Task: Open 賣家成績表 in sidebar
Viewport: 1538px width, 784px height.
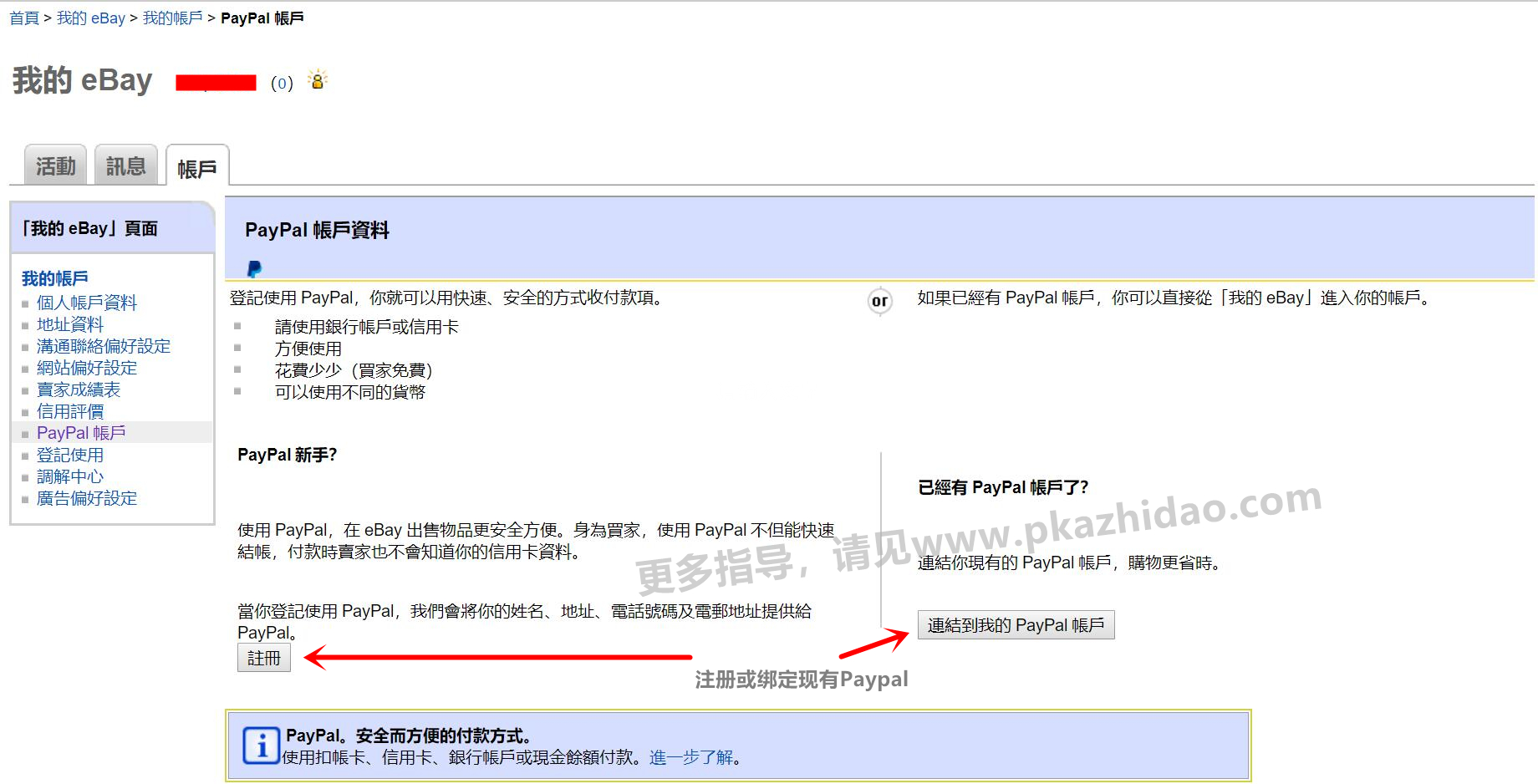Action: (x=79, y=389)
